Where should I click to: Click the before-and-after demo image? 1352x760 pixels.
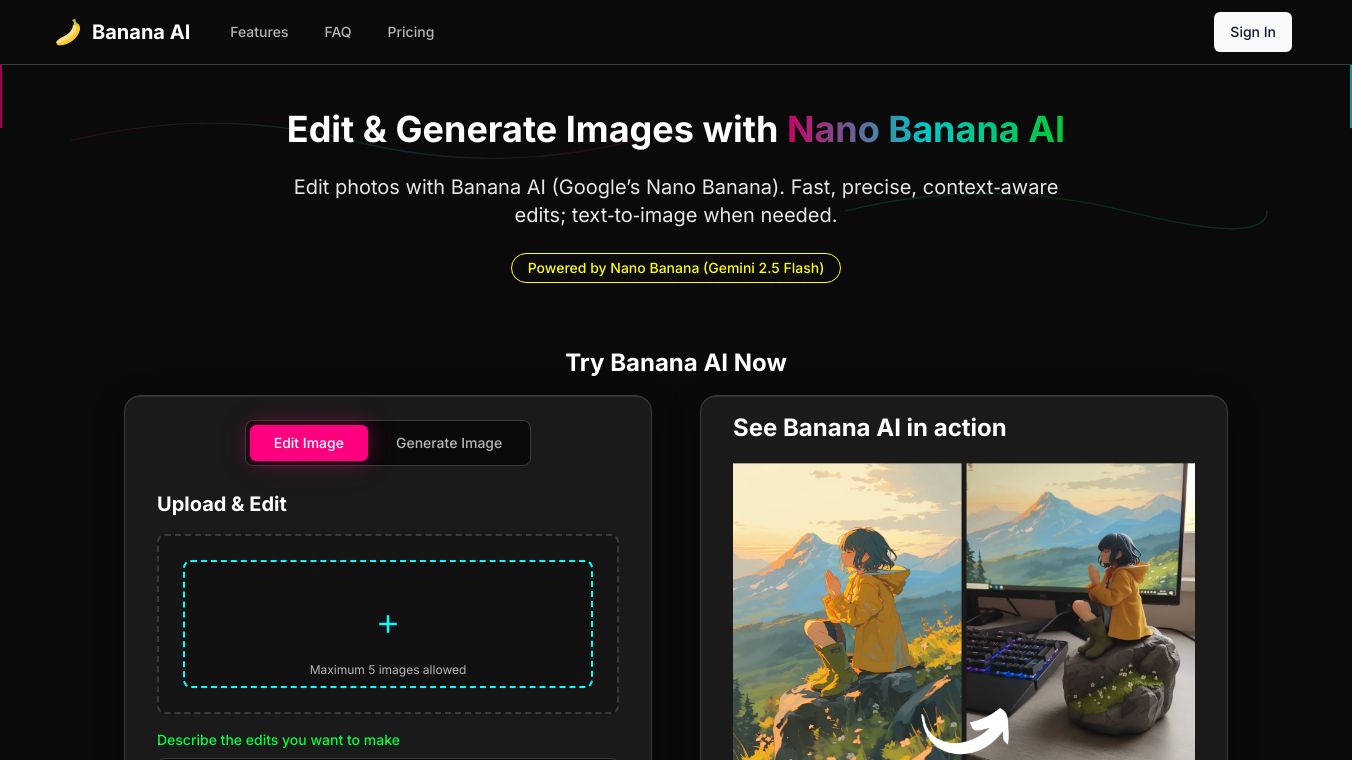pos(964,611)
